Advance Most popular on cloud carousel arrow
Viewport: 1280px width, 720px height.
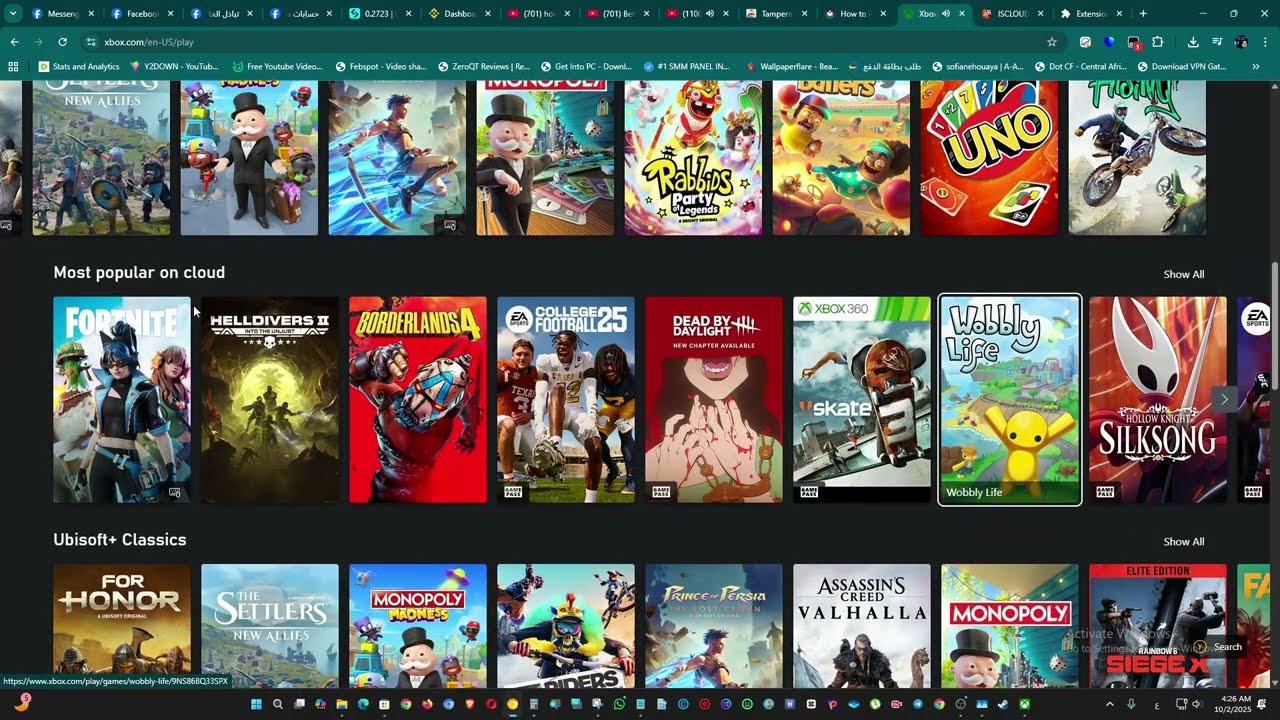(1224, 399)
